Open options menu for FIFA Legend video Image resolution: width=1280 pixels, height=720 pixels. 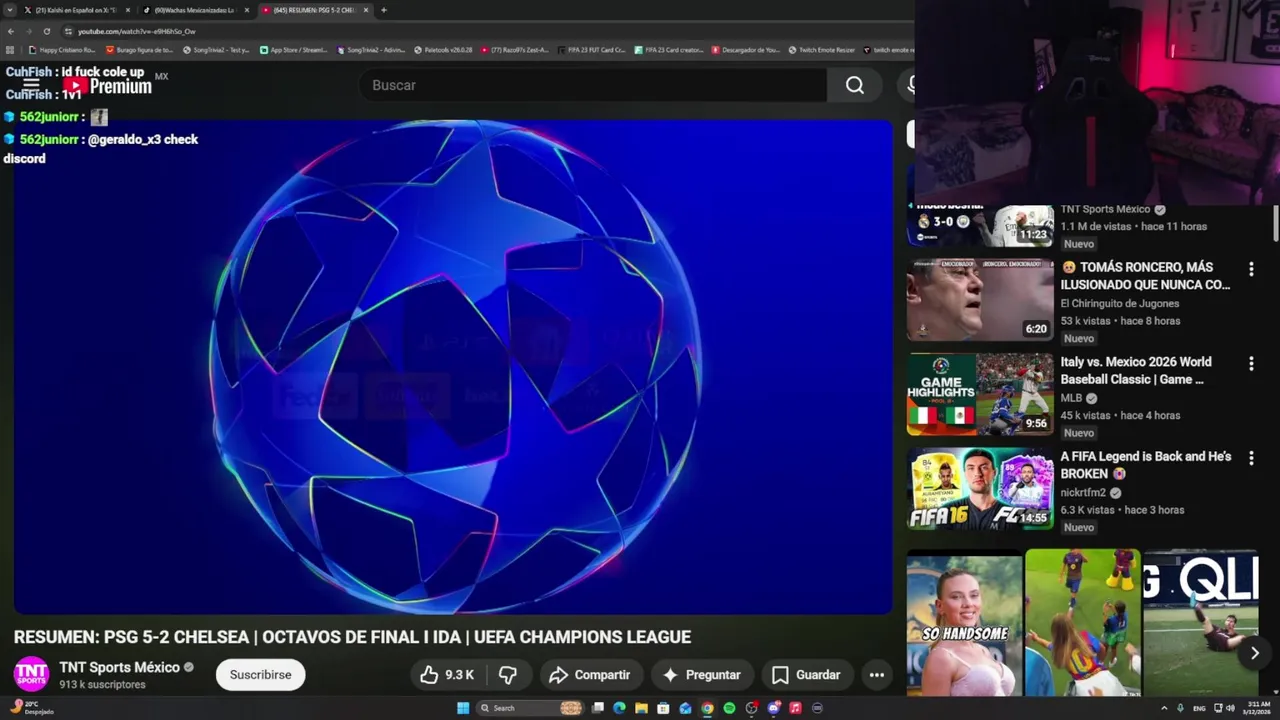[x=1251, y=458]
